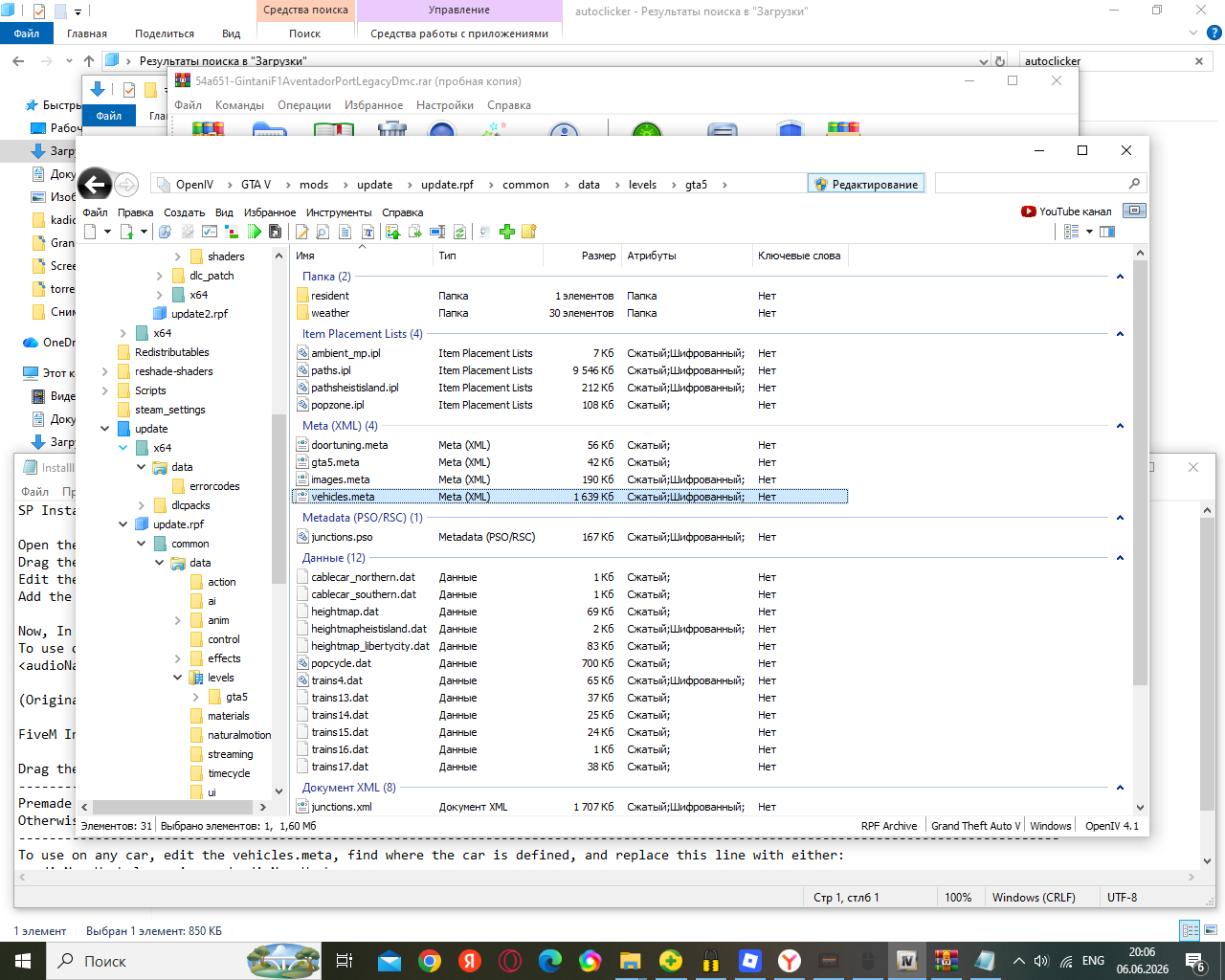Click the update.rpf breadcrumb segment
The width and height of the screenshot is (1225, 980).
pyautogui.click(x=447, y=185)
